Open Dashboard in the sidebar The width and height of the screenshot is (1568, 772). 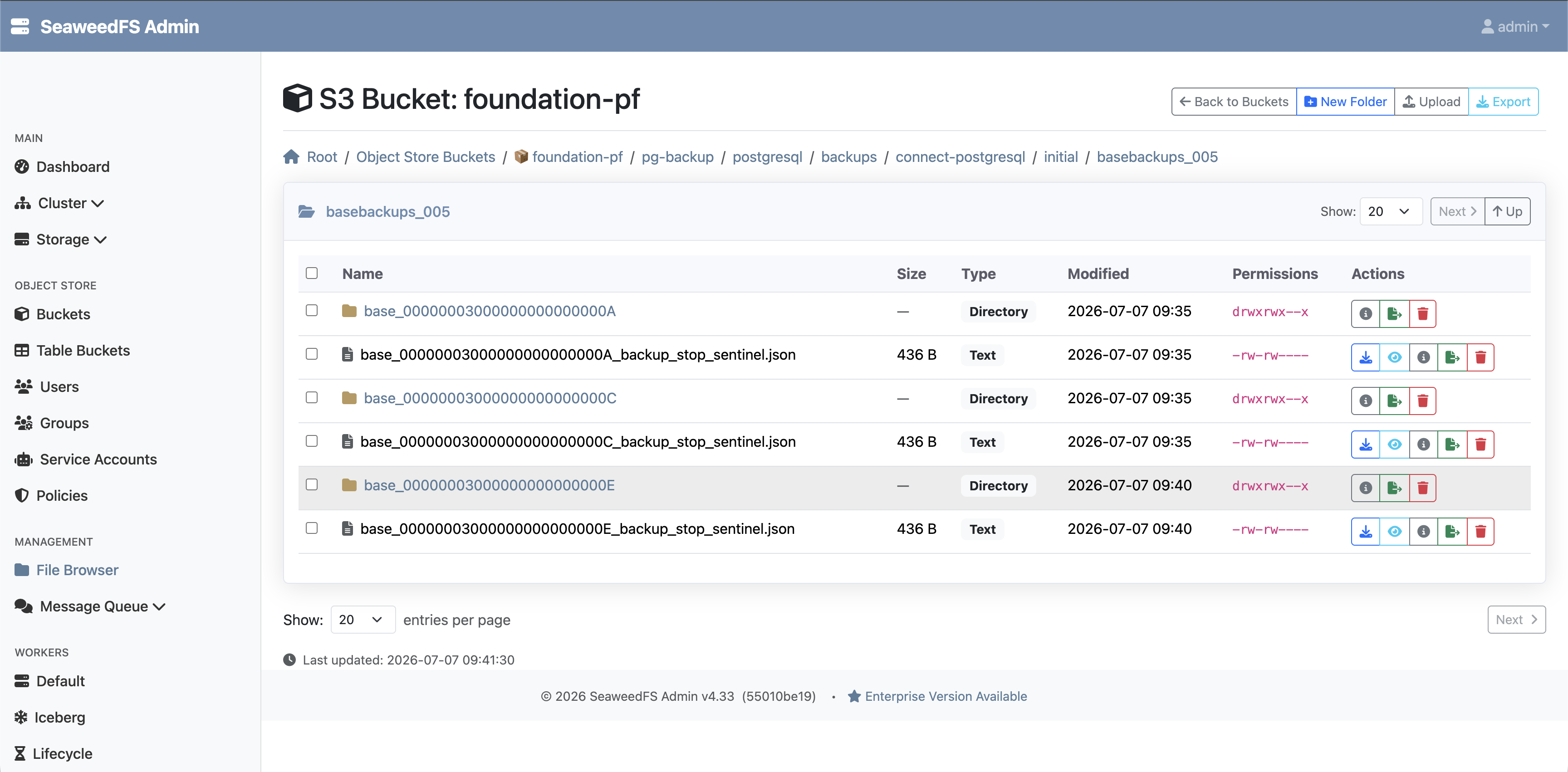pos(62,166)
